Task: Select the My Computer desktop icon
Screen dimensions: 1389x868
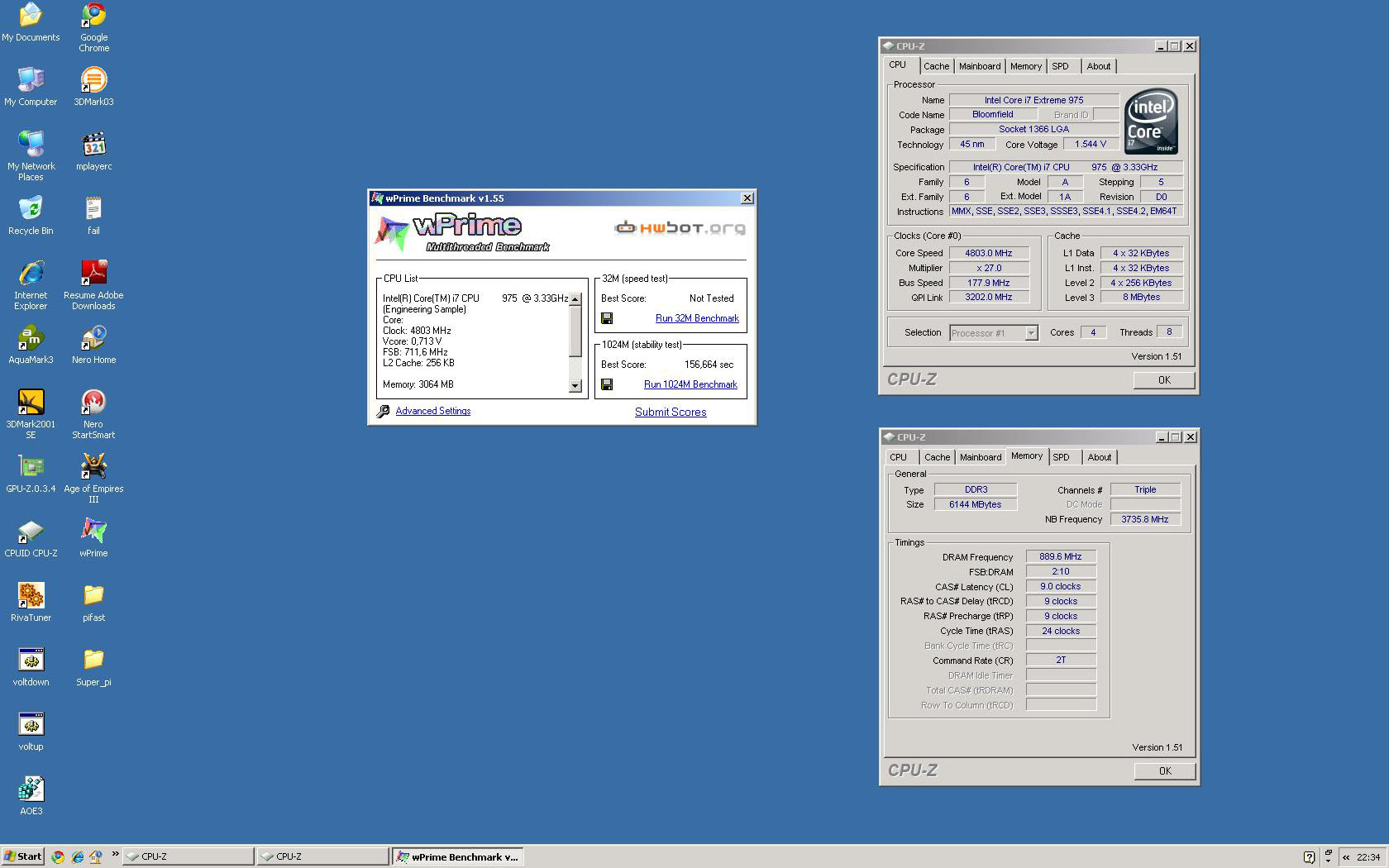Action: [x=31, y=87]
